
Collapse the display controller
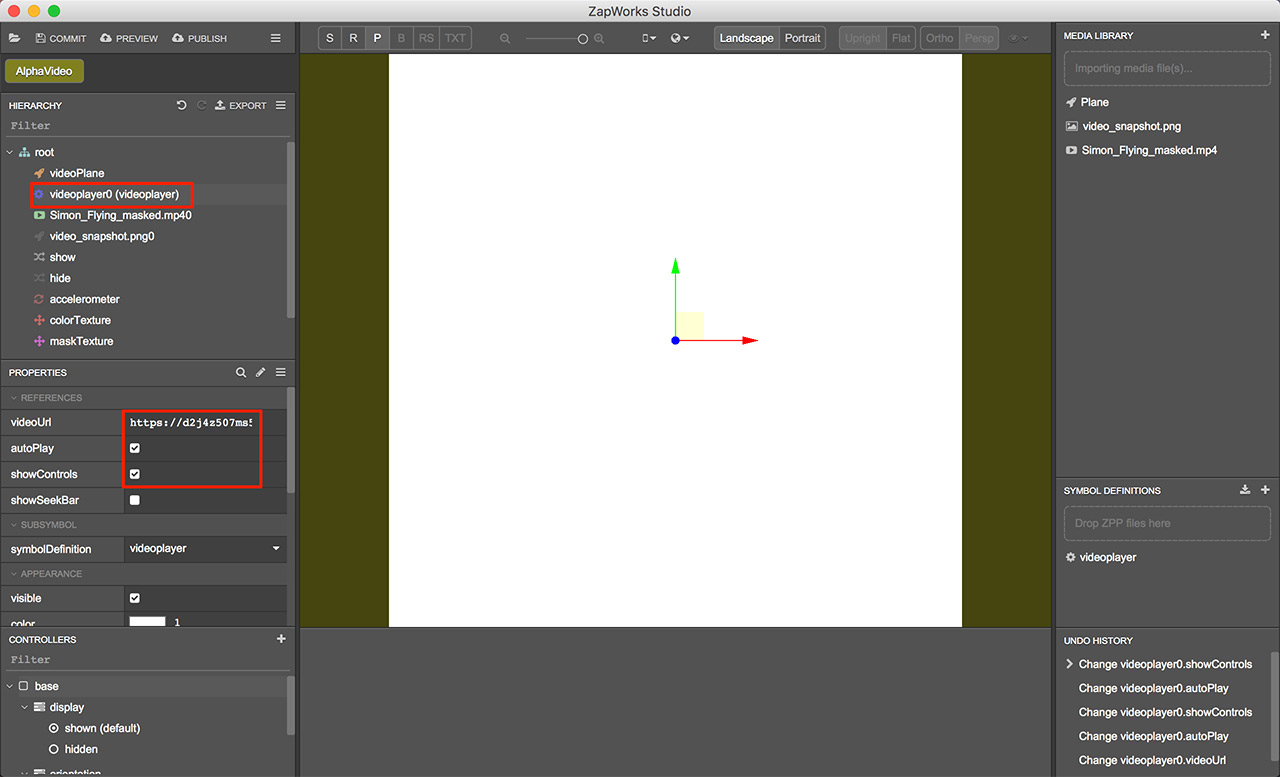[25, 707]
